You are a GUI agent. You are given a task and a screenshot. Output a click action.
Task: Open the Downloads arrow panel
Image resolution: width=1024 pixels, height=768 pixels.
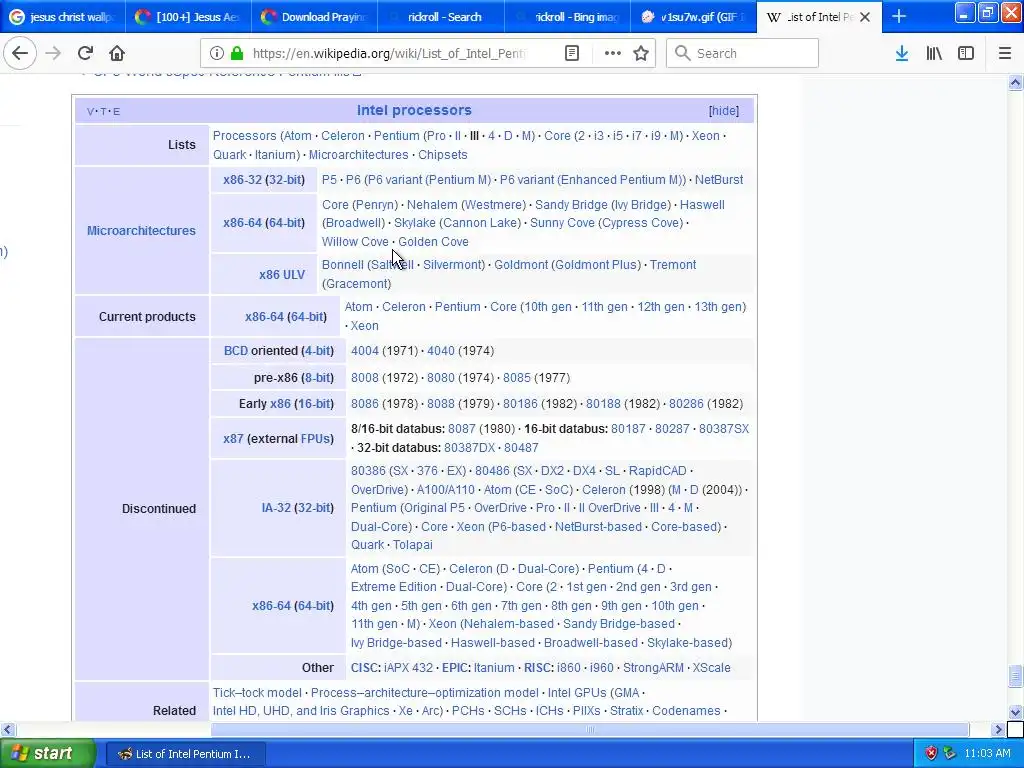[902, 53]
